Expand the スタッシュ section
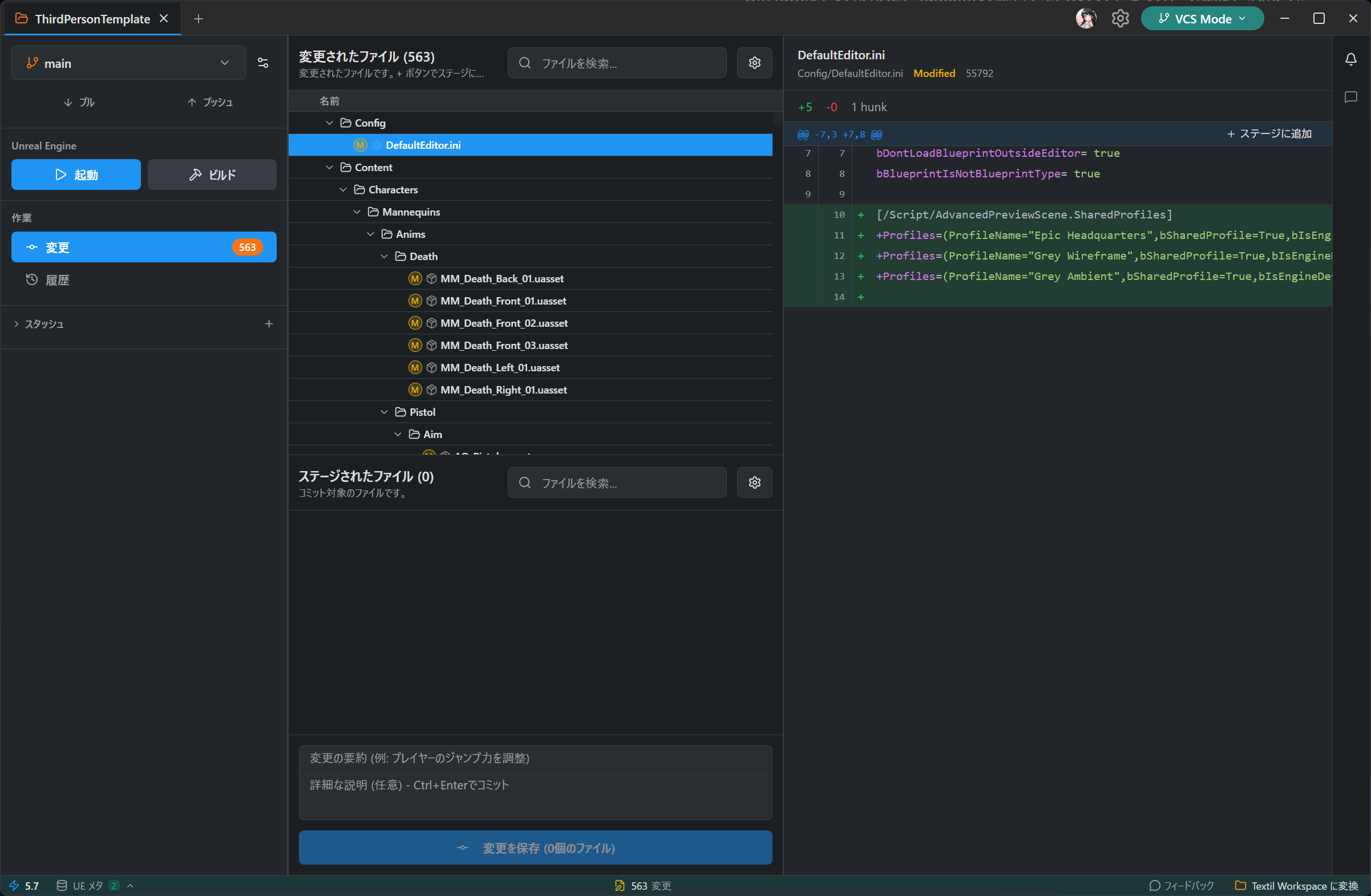The width and height of the screenshot is (1371, 896). coord(16,324)
